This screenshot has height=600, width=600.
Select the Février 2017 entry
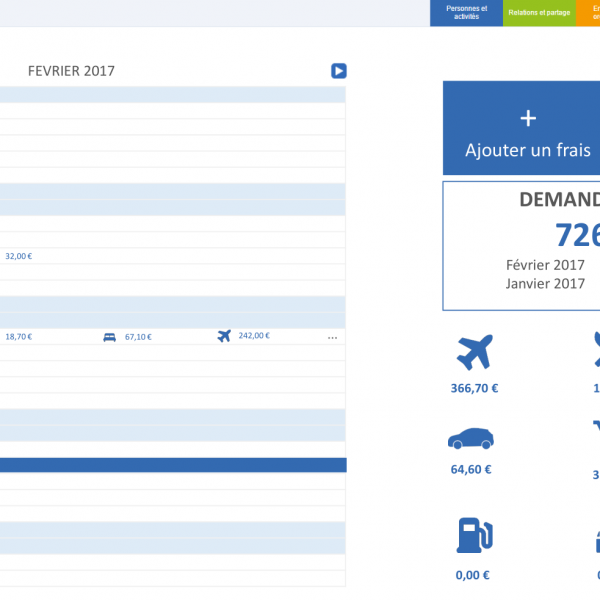coord(545,265)
